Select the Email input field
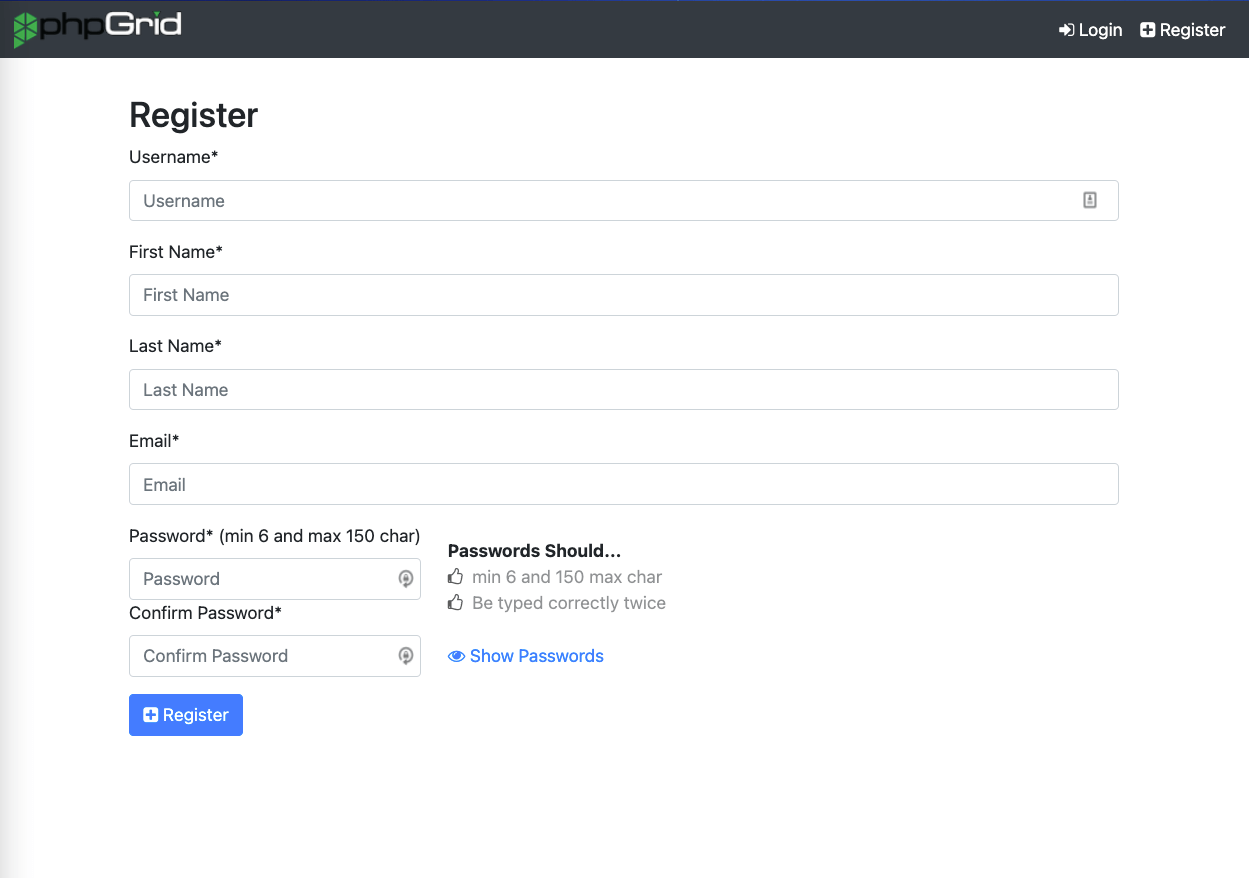The image size is (1249, 878). click(x=624, y=484)
